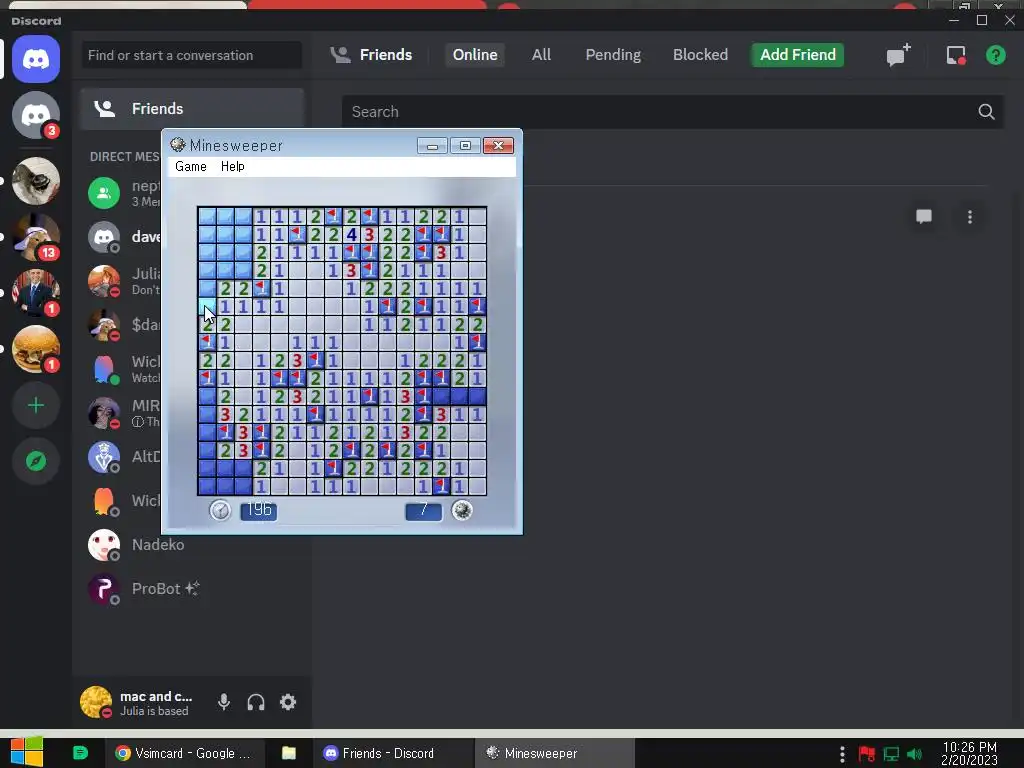Toggle microphone mute in user panel
Viewport: 1024px width, 768px height.
click(x=223, y=702)
